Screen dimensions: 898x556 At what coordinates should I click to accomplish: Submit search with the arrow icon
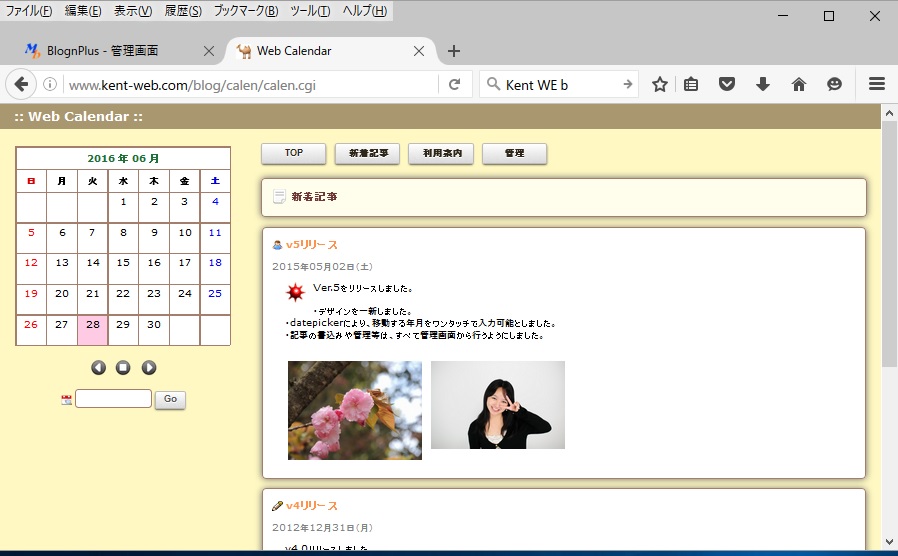coord(628,84)
